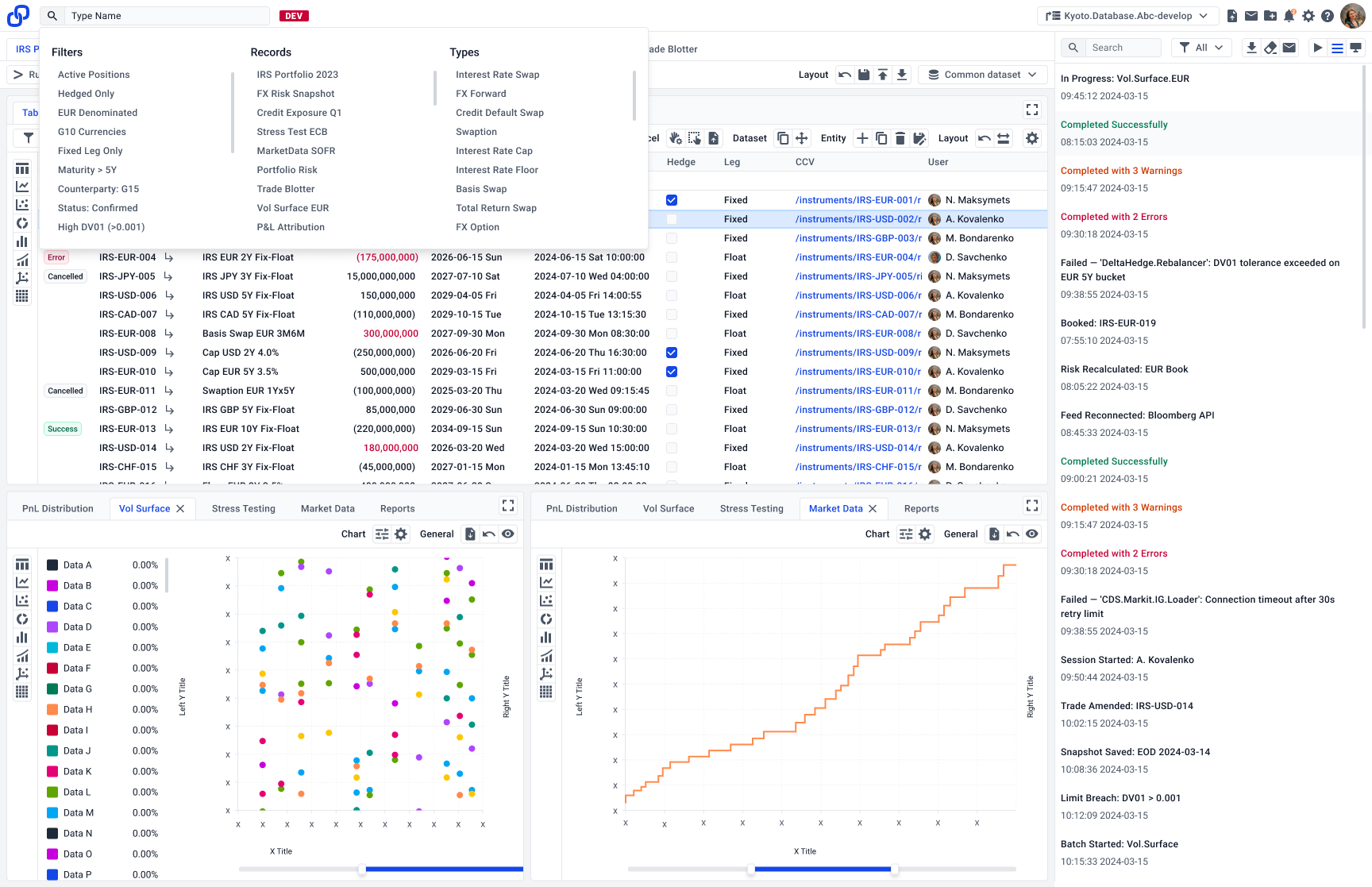This screenshot has width=1372, height=887.
Task: Open the /instruments/IRS-EUR-001 link
Action: pos(858,200)
